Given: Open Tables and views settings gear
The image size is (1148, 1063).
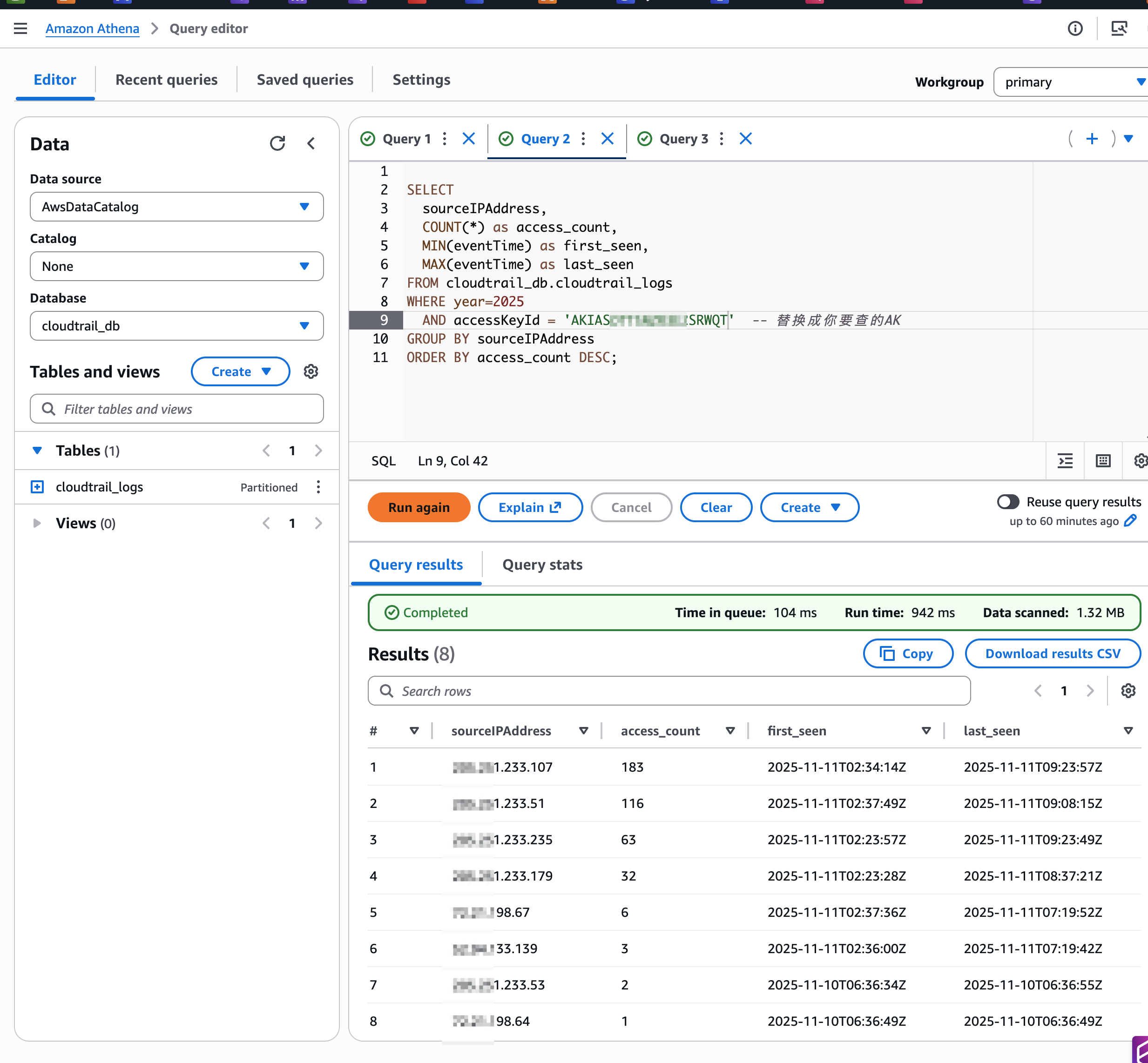Looking at the screenshot, I should tap(311, 371).
